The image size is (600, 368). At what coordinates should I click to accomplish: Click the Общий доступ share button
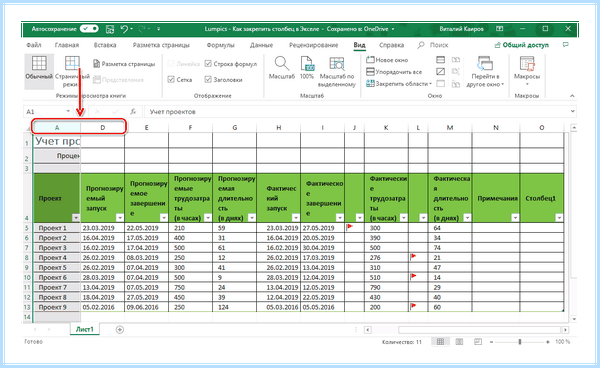coord(522,45)
